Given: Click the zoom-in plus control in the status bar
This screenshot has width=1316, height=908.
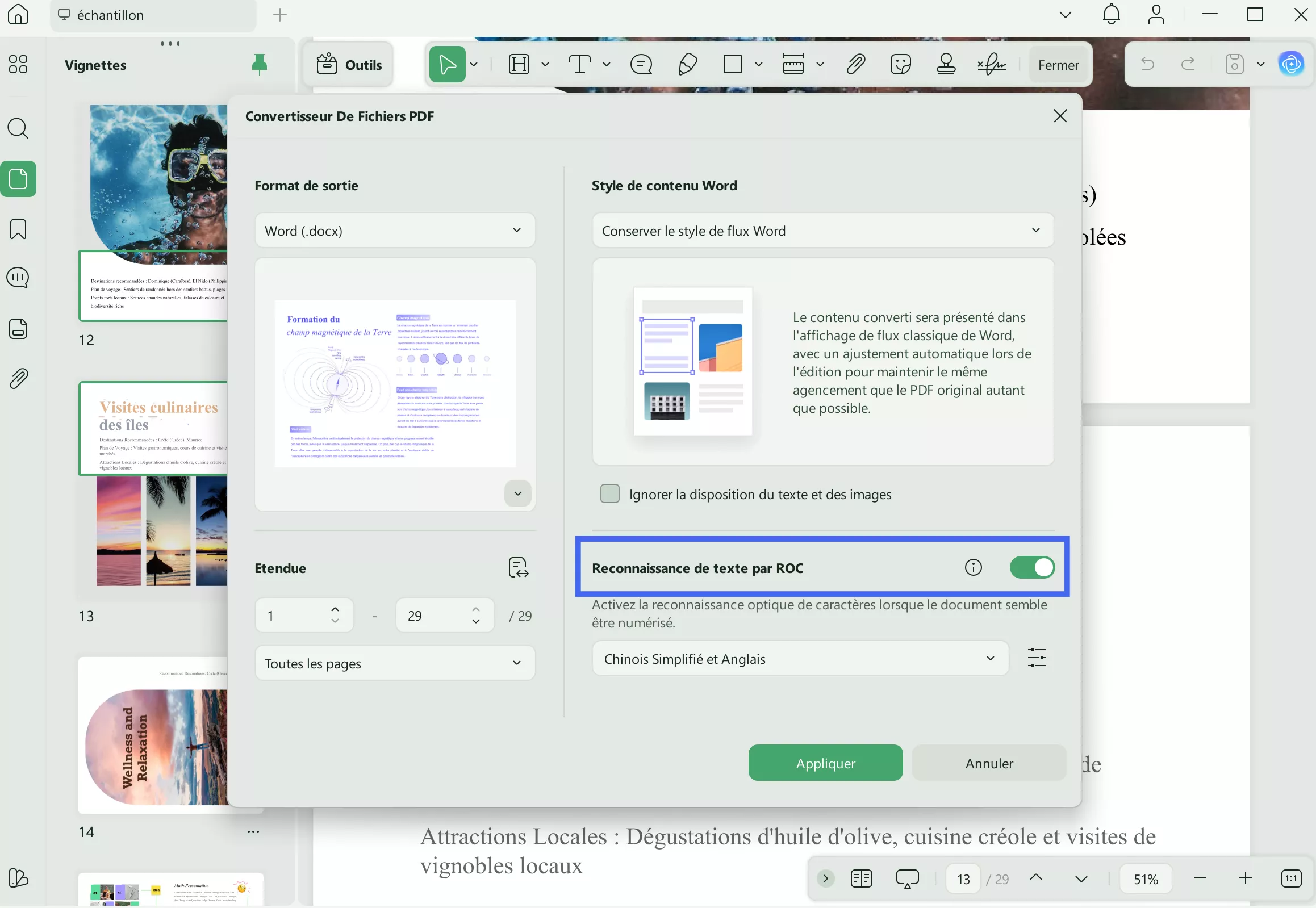Looking at the screenshot, I should coord(1246,879).
